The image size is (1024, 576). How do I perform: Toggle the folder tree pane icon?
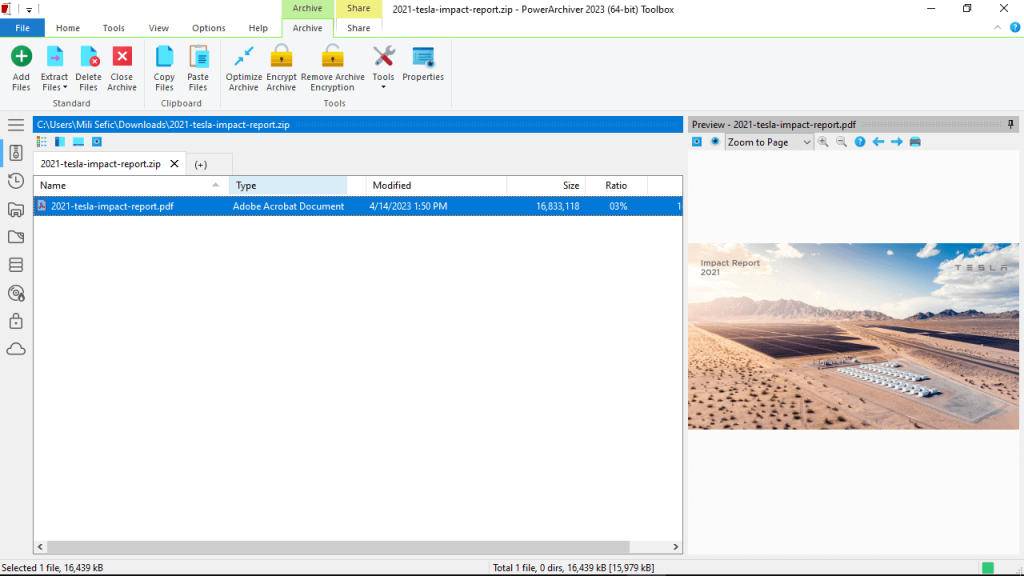click(60, 142)
